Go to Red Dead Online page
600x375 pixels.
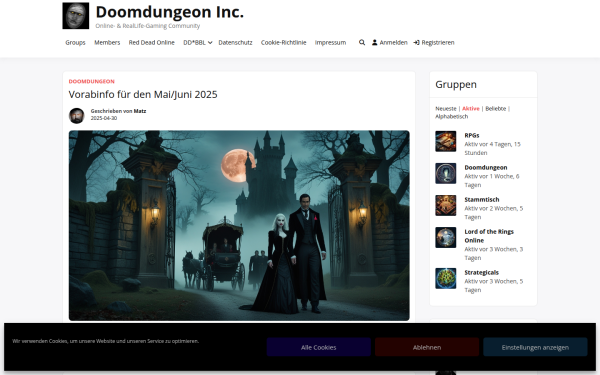[x=152, y=42]
